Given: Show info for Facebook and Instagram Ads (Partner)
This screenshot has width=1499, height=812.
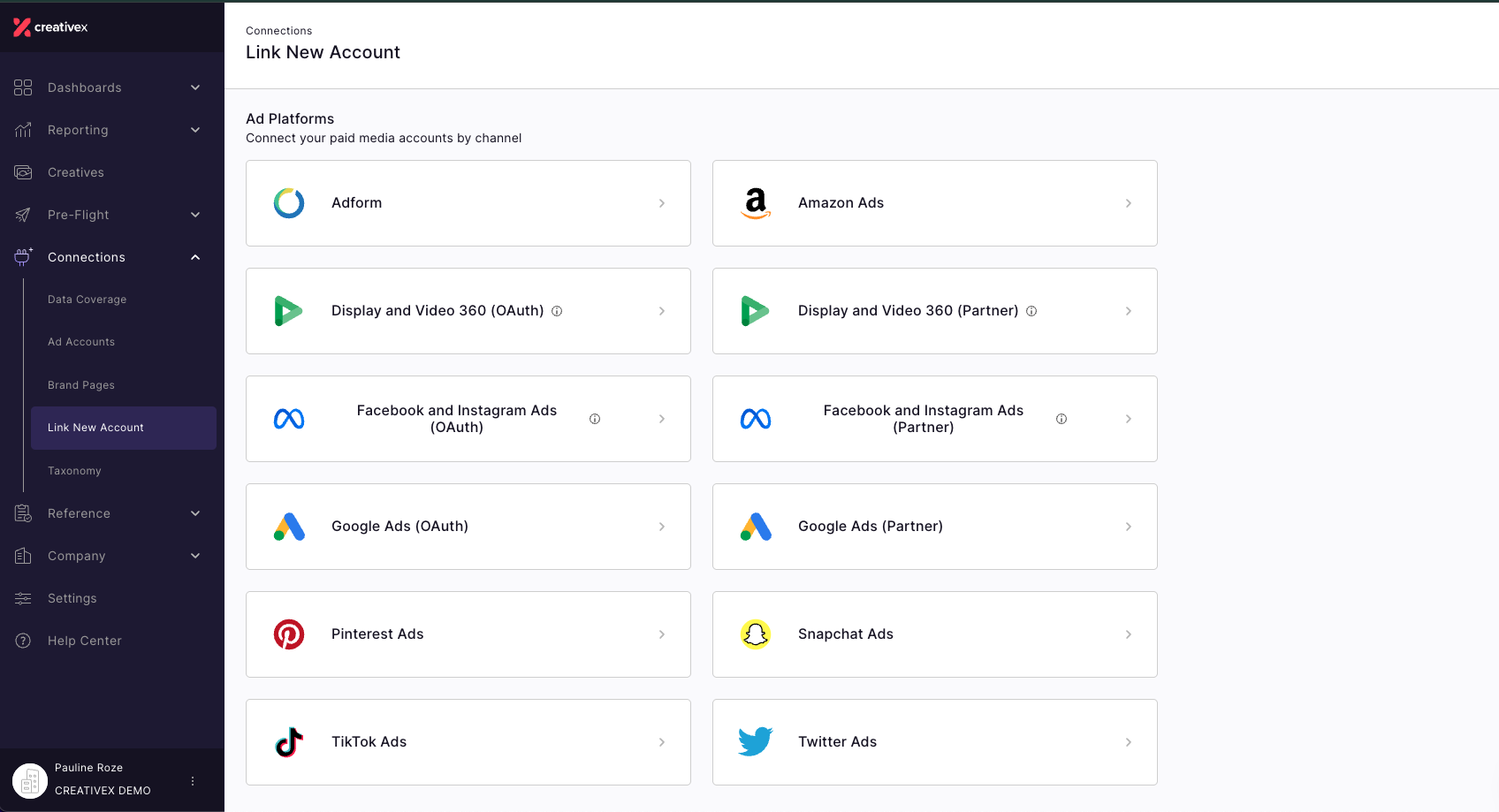Looking at the screenshot, I should coord(1061,419).
